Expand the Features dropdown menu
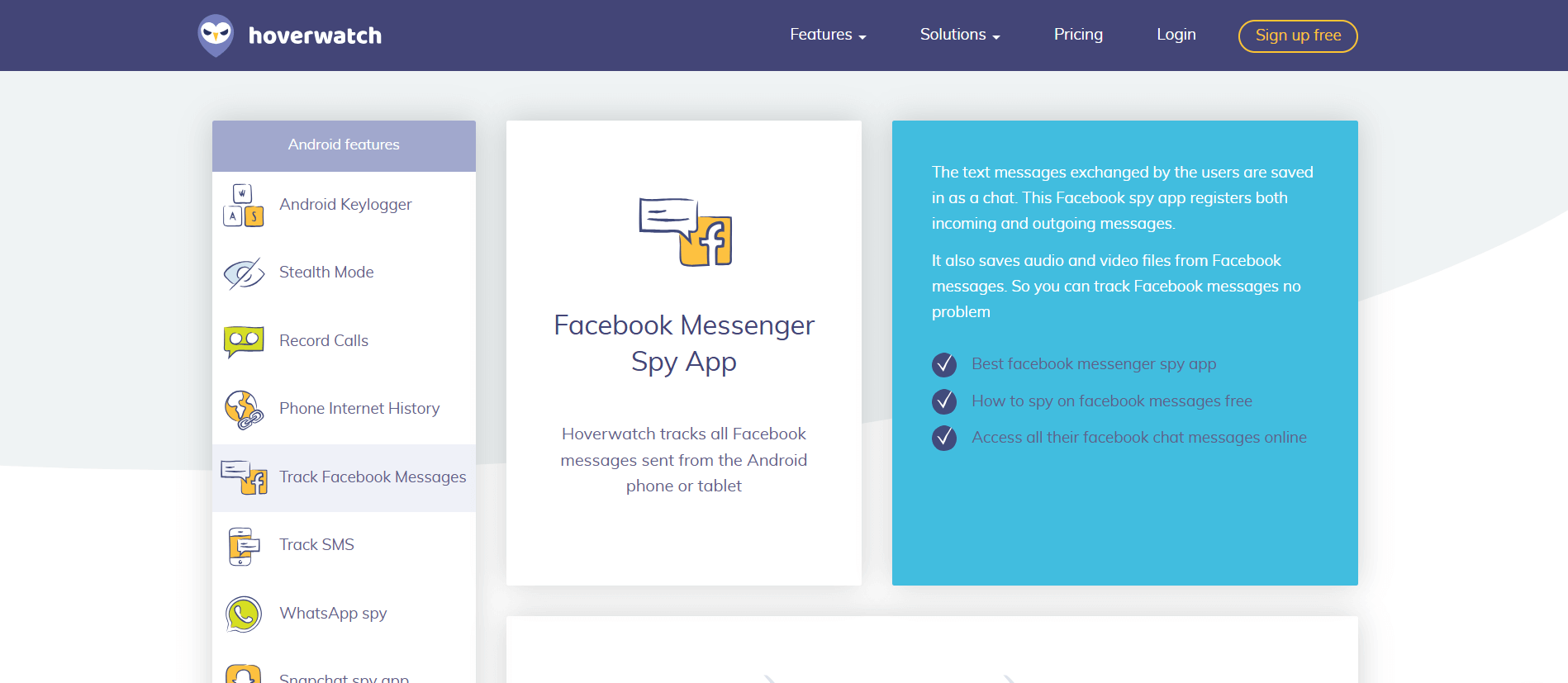 [x=828, y=35]
